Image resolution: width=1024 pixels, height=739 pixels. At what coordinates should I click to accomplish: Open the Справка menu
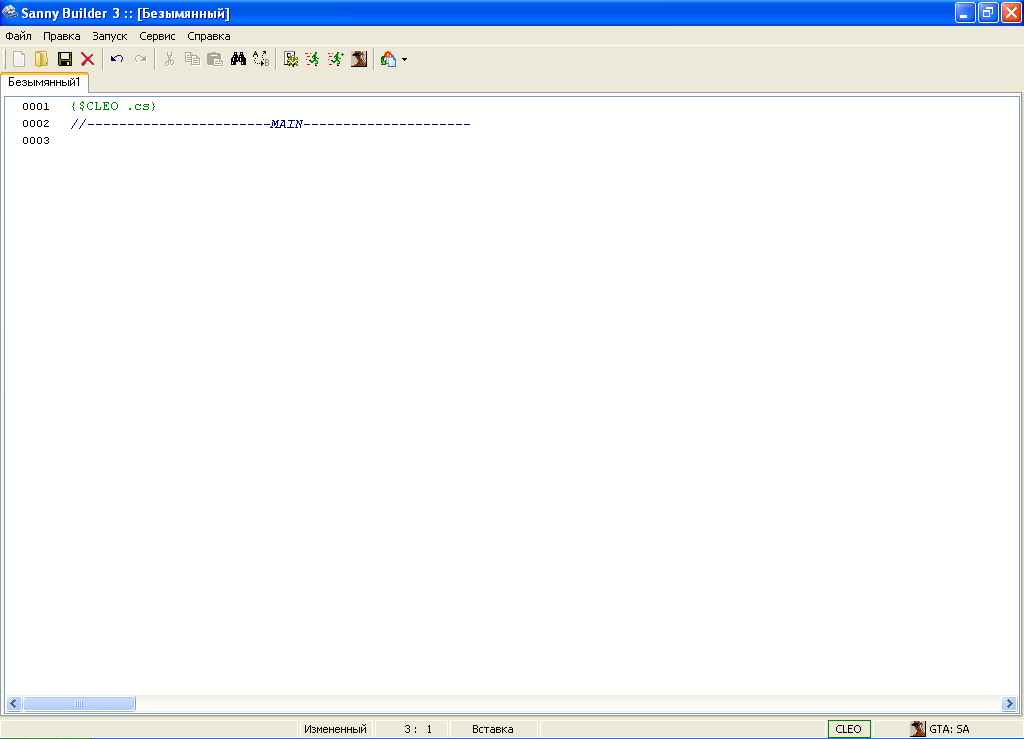[x=209, y=36]
